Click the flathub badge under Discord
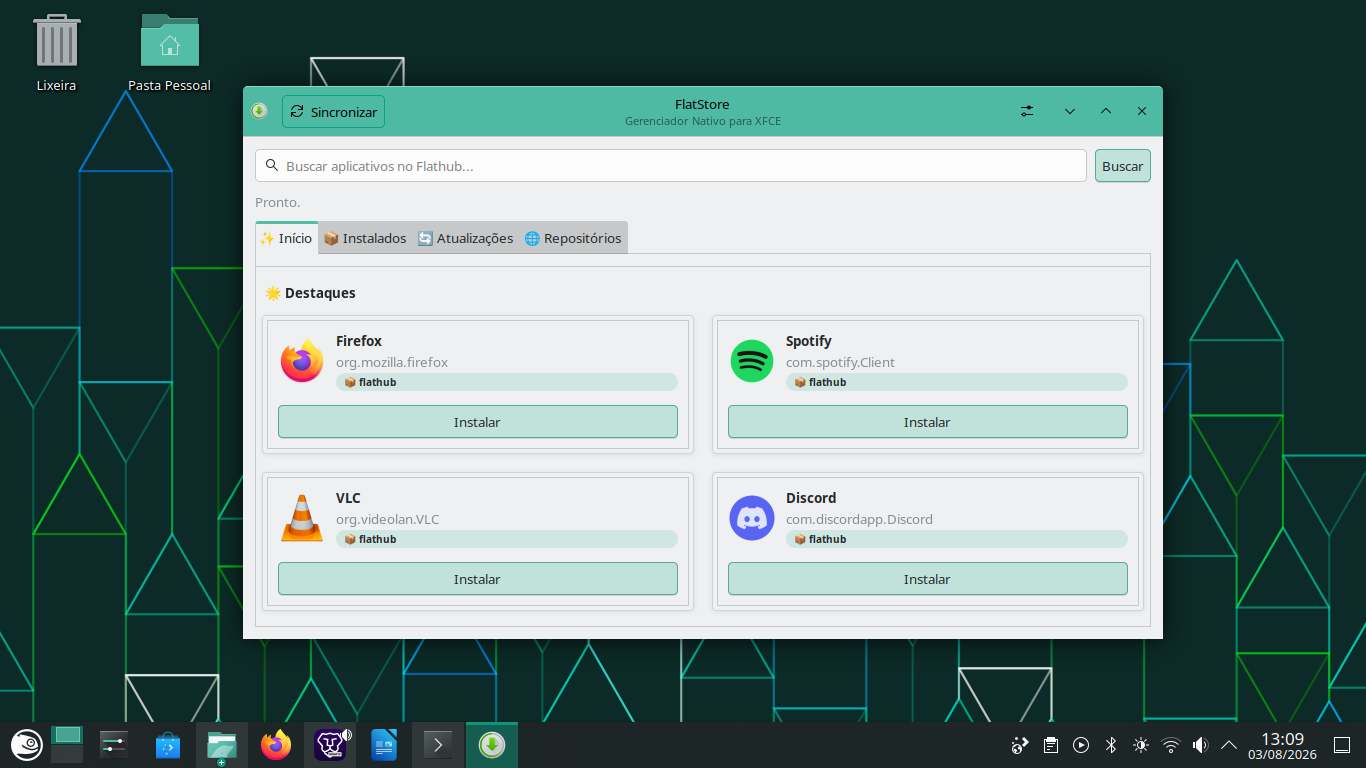Screen dimensions: 1366x768 957,539
